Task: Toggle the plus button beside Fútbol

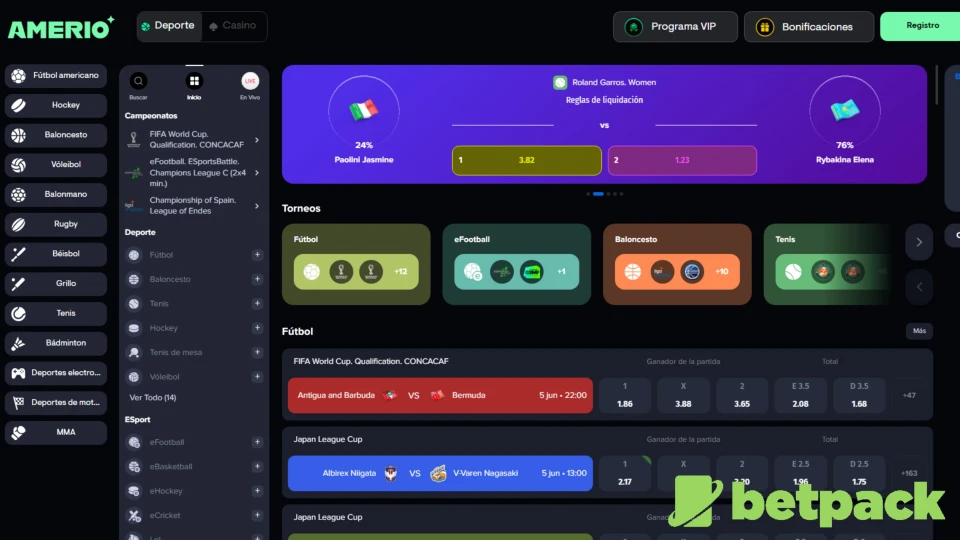Action: 257,255
